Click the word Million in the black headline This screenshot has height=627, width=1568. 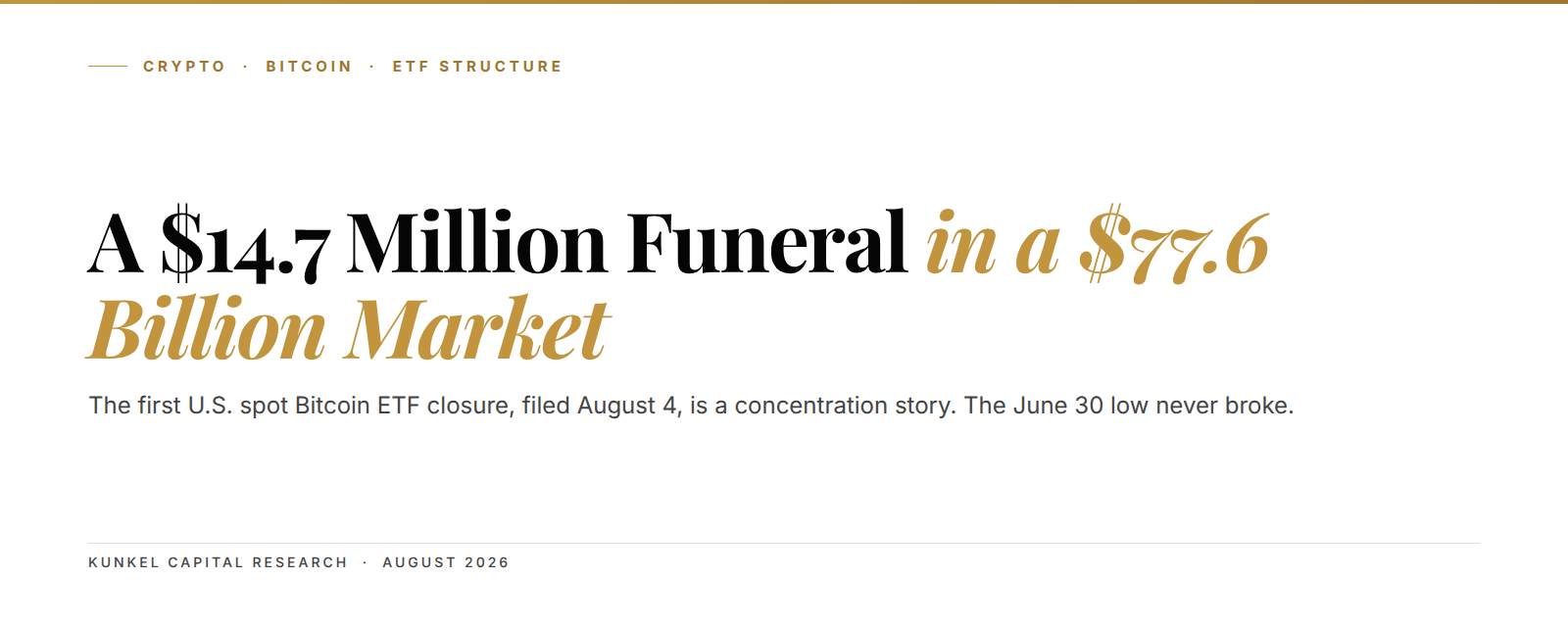[477, 242]
